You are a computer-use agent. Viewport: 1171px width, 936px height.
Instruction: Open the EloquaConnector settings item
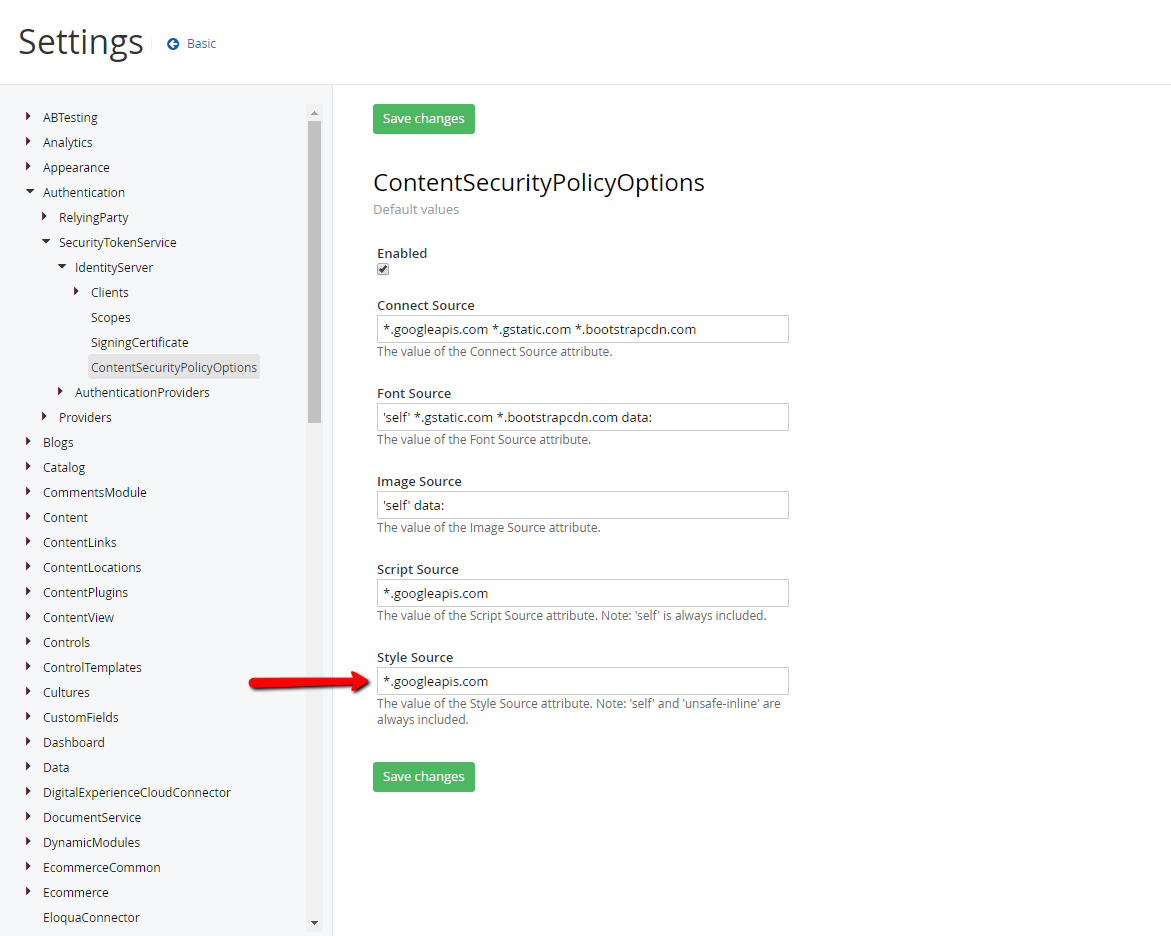coord(91,917)
